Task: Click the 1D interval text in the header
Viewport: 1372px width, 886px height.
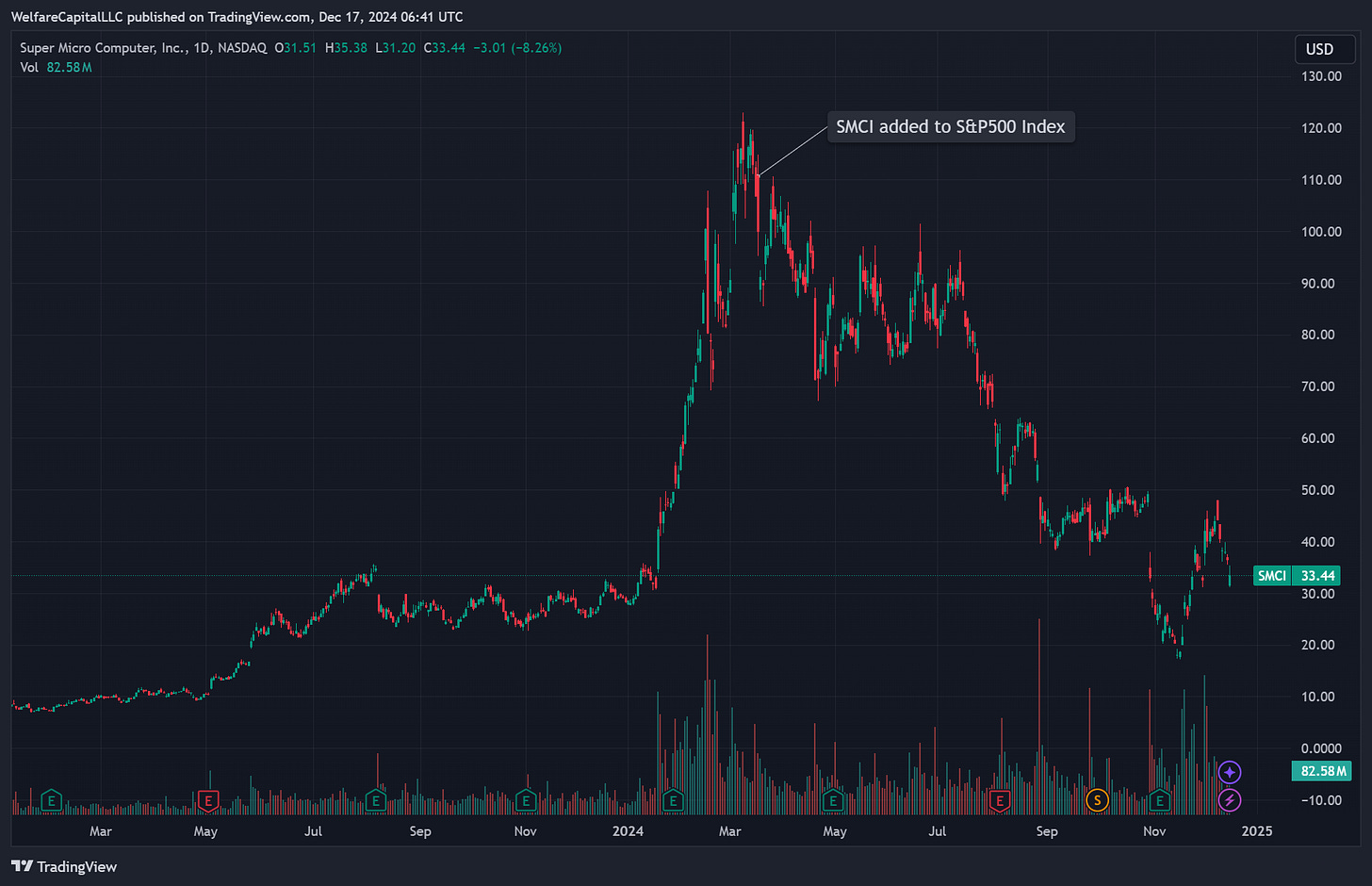Action: [x=202, y=48]
